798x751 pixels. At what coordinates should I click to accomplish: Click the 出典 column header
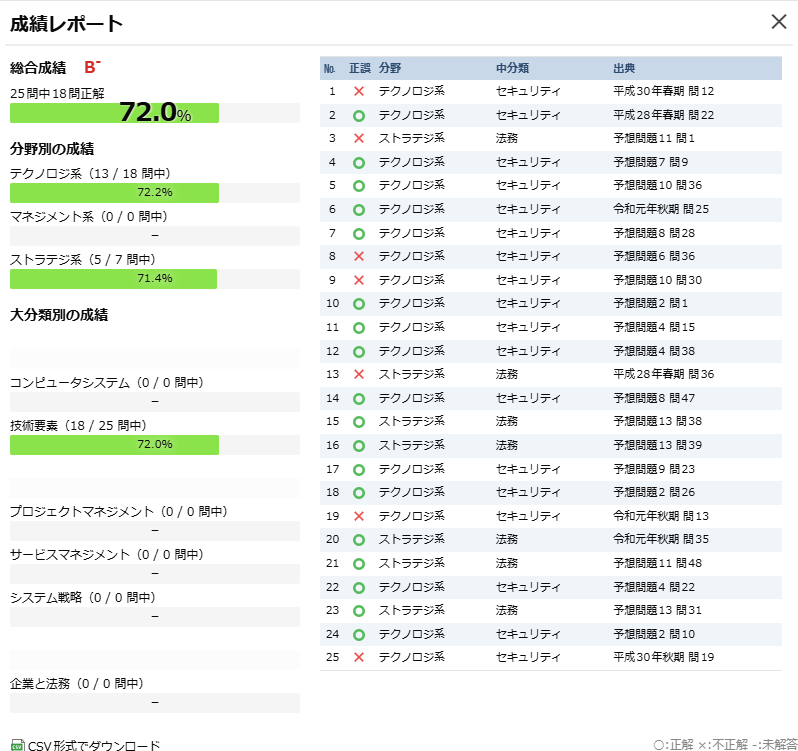624,68
